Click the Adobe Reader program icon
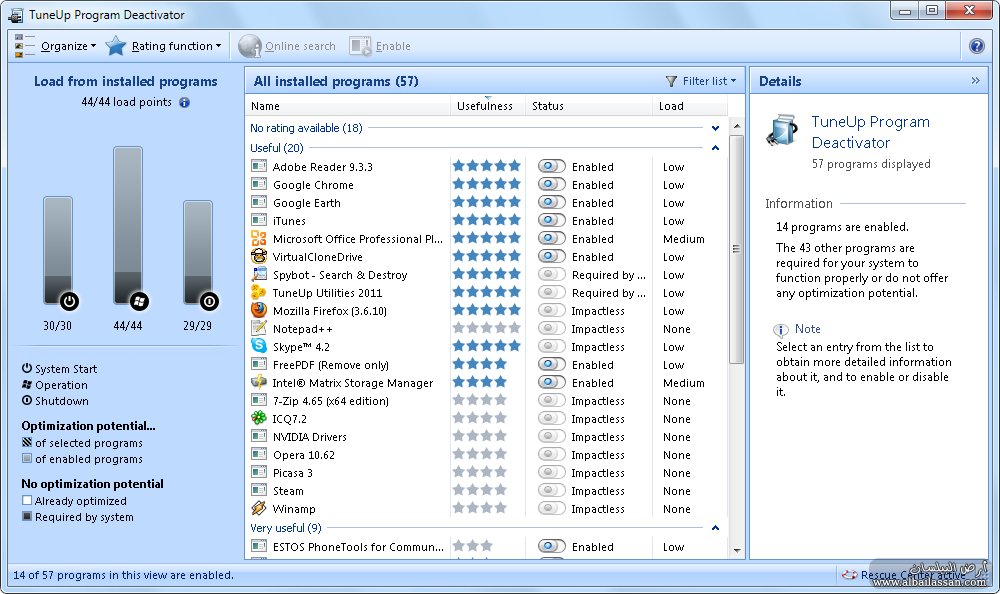 pyautogui.click(x=259, y=167)
